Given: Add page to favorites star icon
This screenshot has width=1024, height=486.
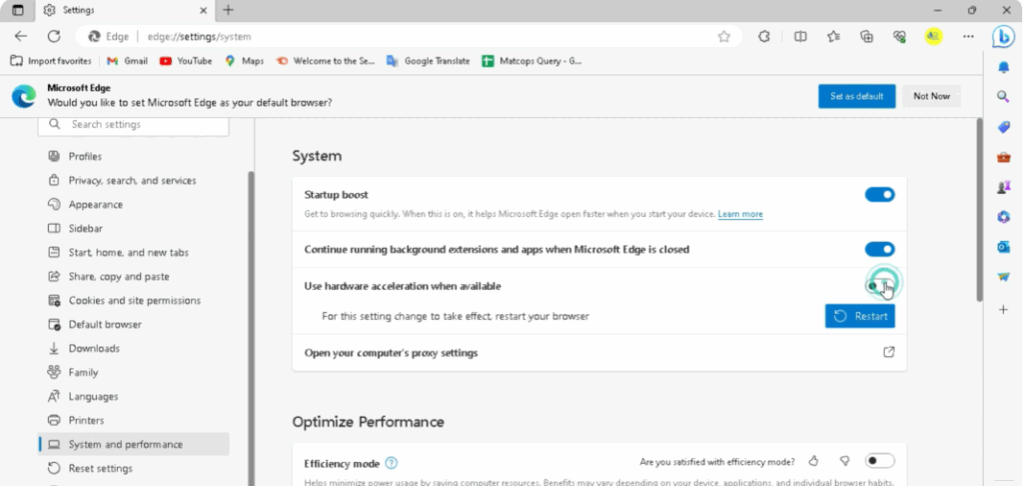Looking at the screenshot, I should tap(724, 37).
